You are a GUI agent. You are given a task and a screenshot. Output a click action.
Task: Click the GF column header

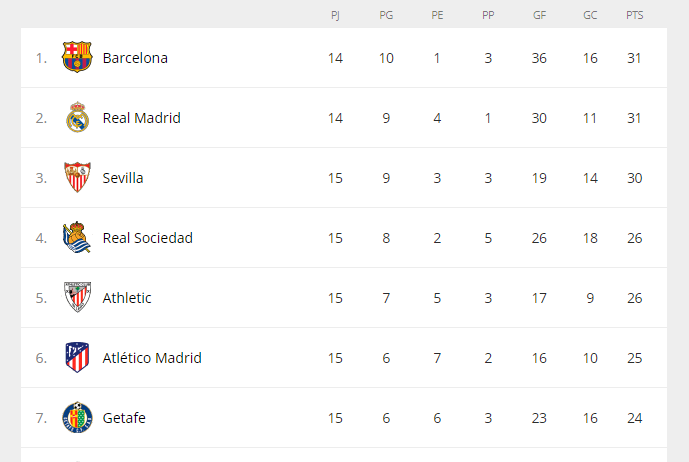click(x=539, y=15)
